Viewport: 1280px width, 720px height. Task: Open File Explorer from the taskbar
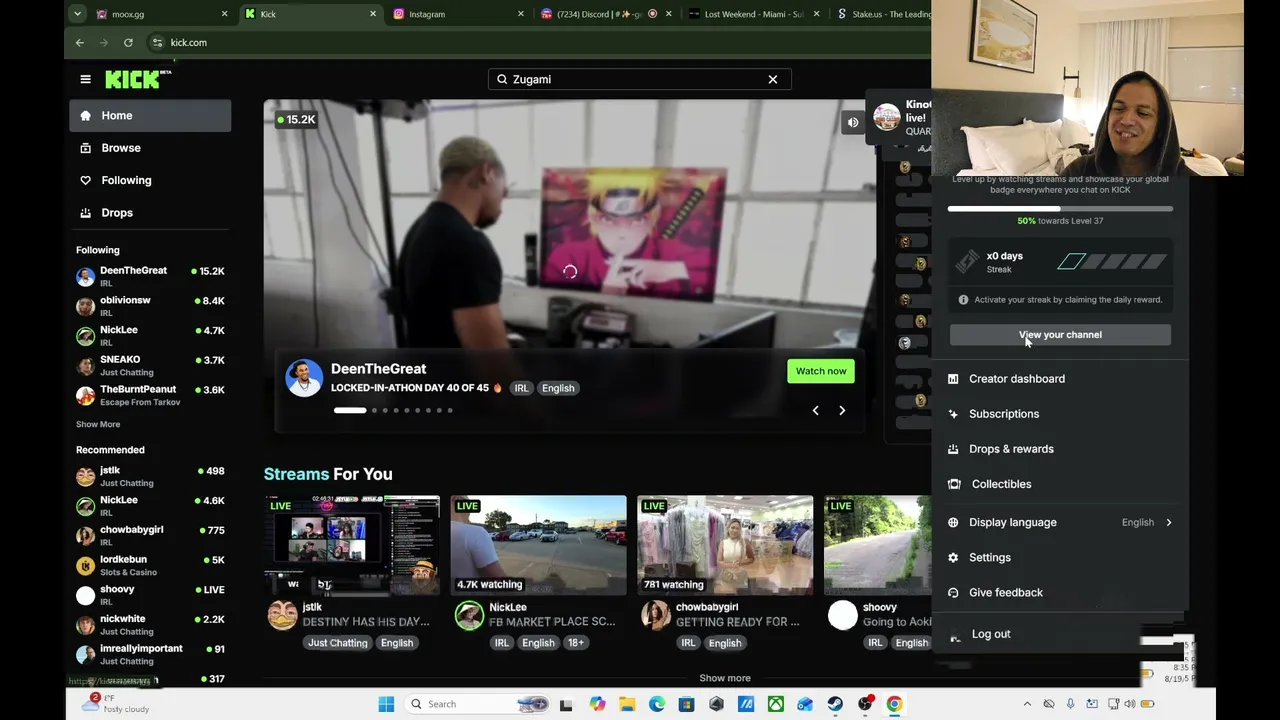(627, 704)
